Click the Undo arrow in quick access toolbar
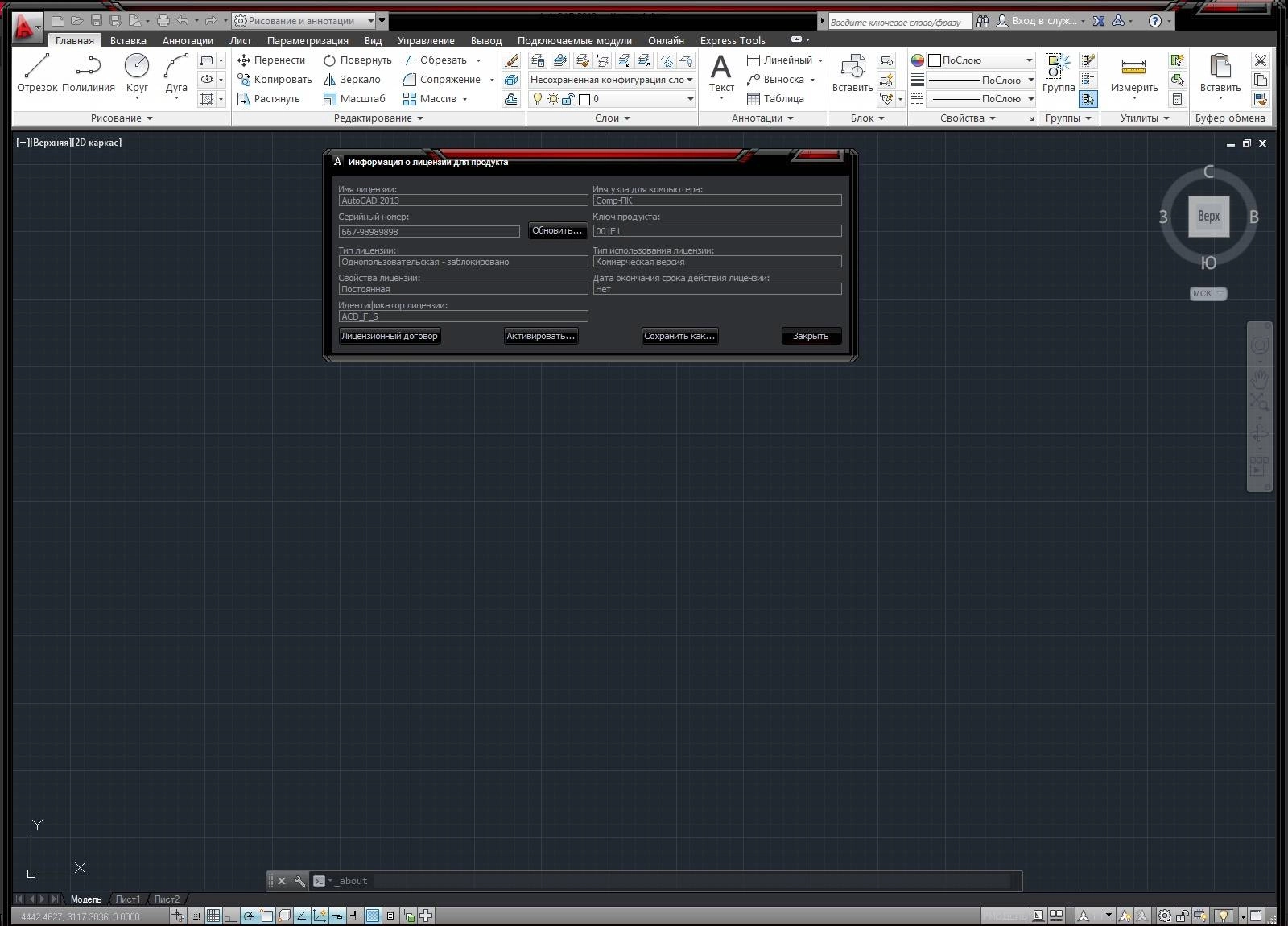 [183, 21]
